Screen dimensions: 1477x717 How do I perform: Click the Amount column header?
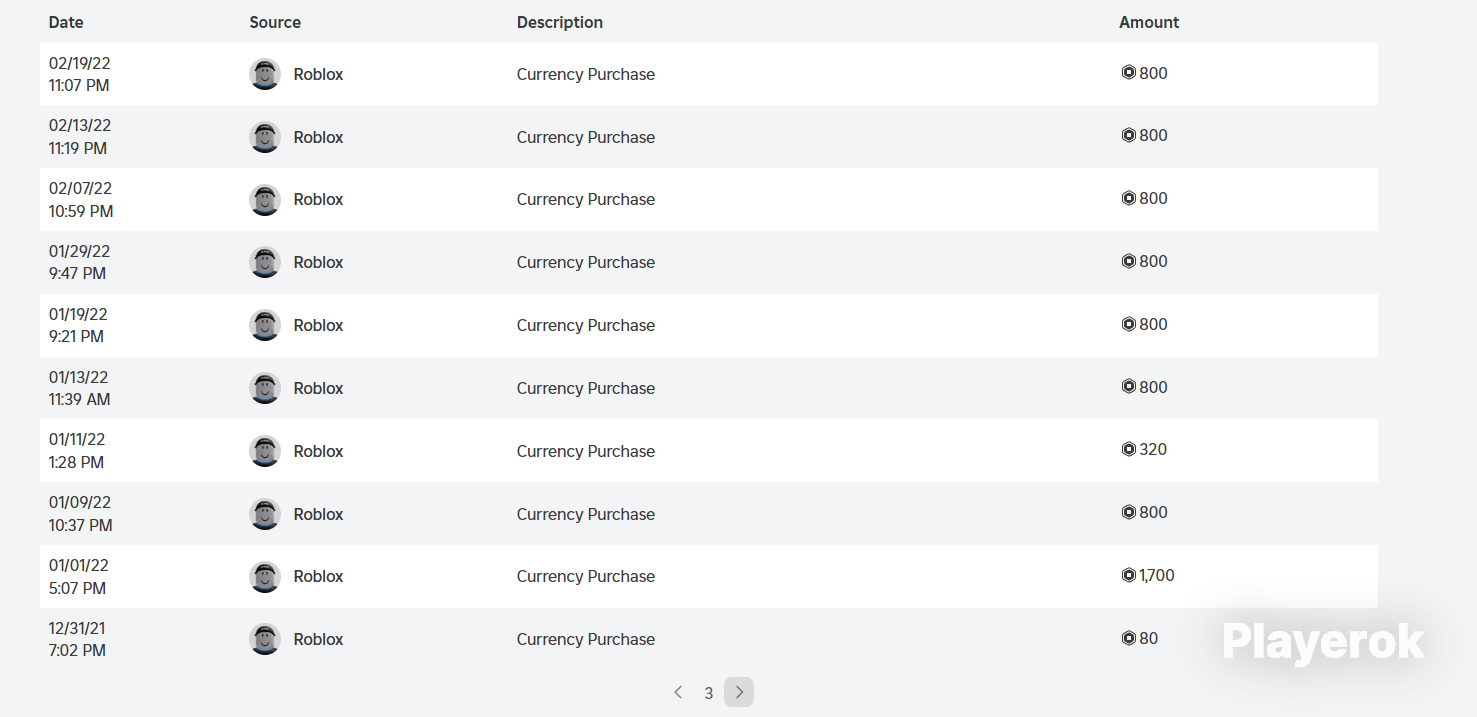point(1149,22)
